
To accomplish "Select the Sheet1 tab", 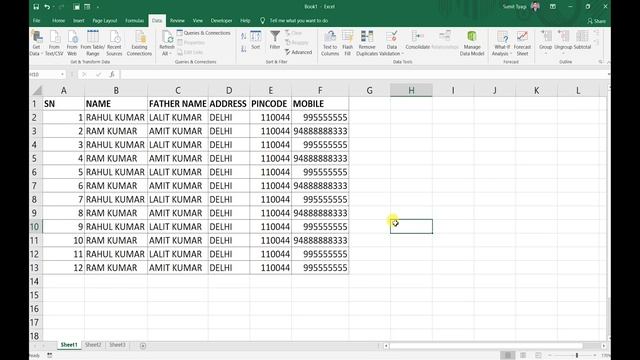I will [x=69, y=345].
